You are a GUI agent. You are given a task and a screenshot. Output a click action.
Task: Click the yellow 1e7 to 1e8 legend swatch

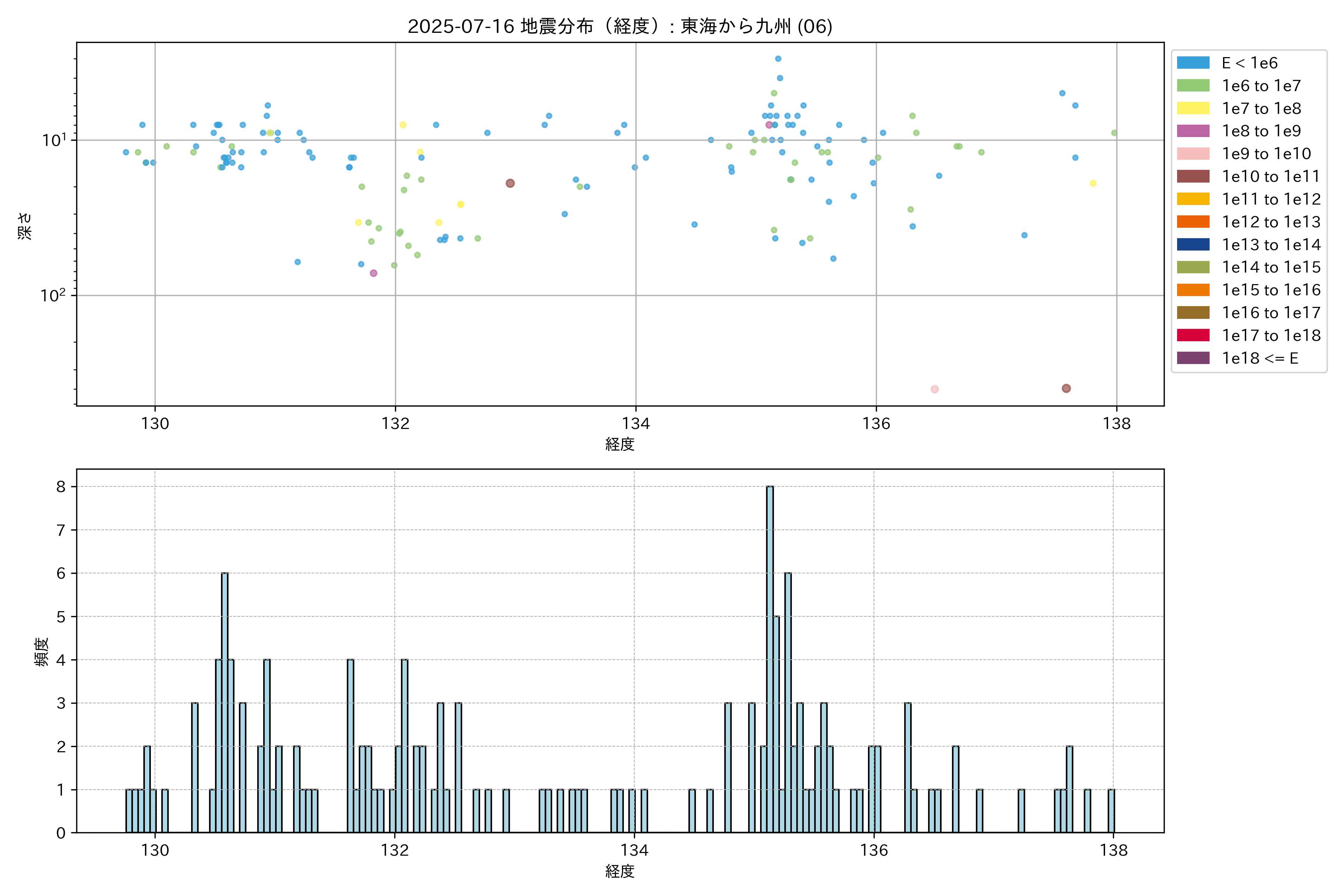tap(1192, 109)
